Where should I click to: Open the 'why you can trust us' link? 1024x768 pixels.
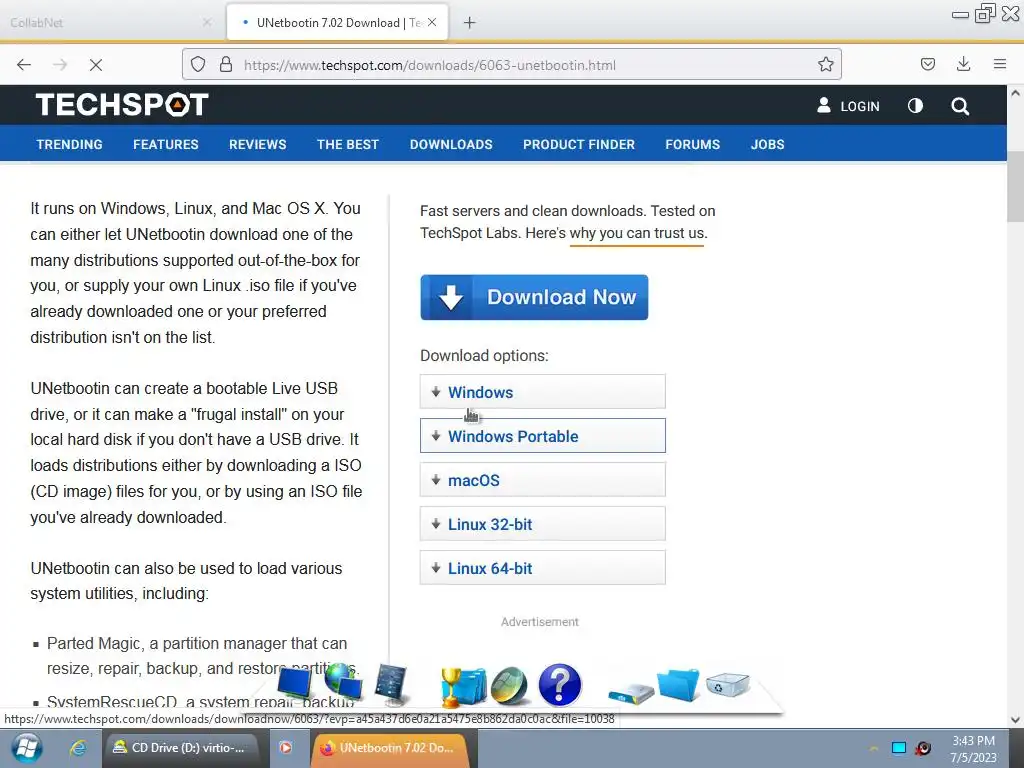point(638,233)
